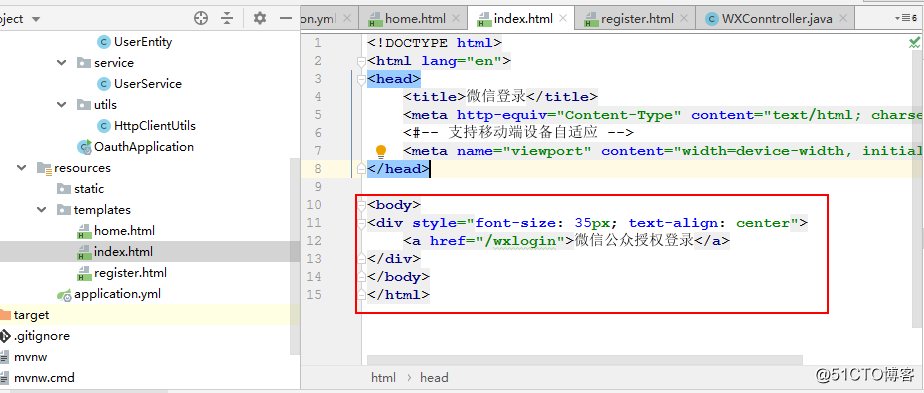This screenshot has width=924, height=393.
Task: Collapse the resources folder
Action: click(x=22, y=168)
